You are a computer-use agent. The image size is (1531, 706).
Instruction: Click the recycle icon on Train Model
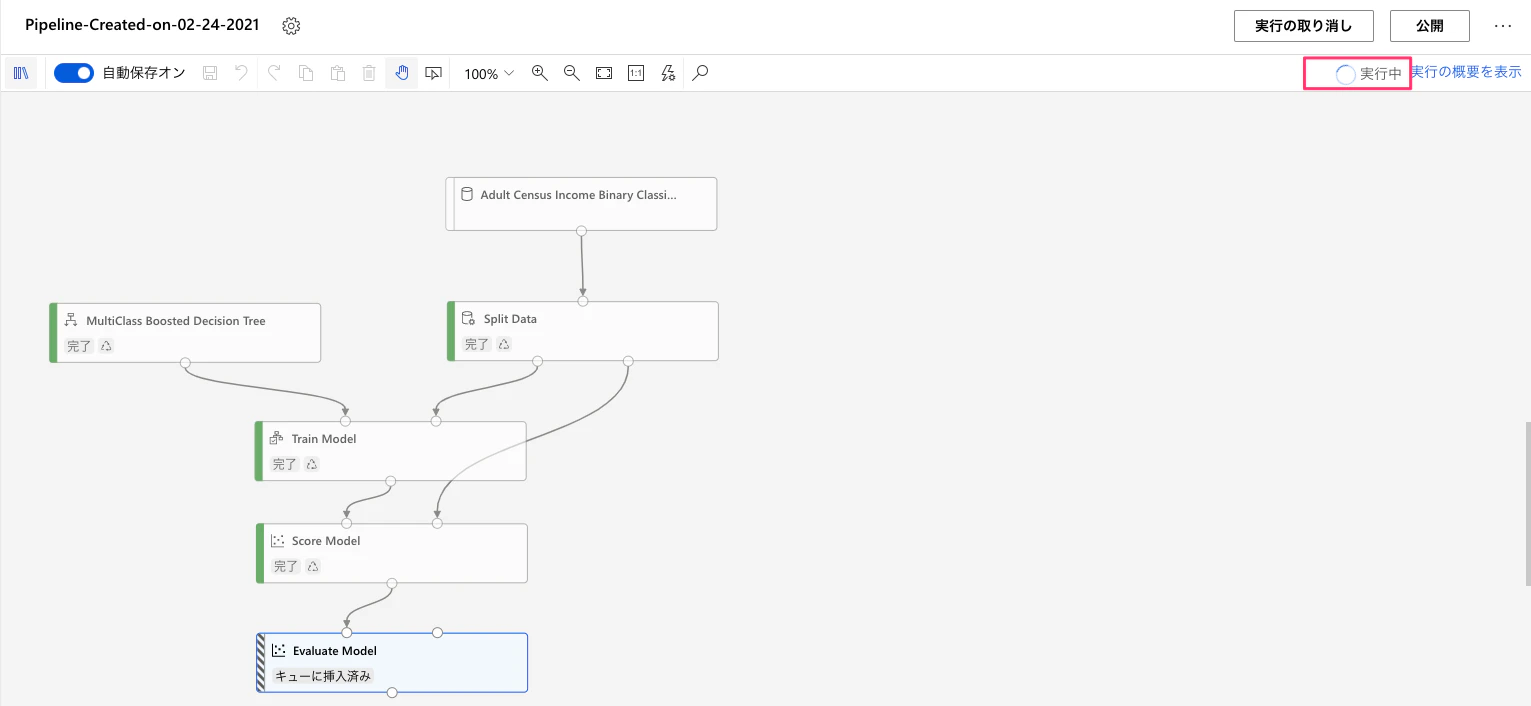coord(312,464)
